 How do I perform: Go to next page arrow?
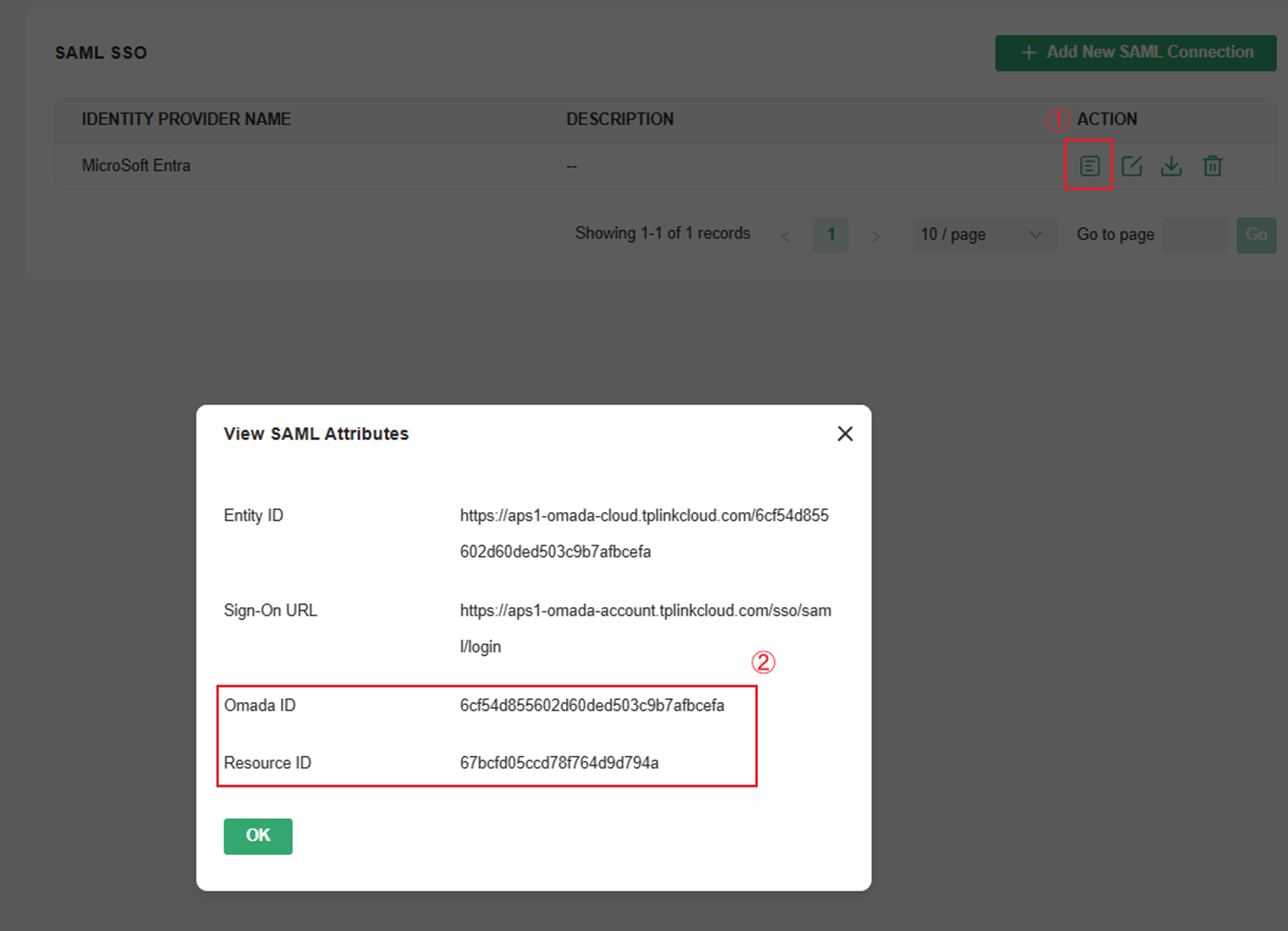pos(876,236)
